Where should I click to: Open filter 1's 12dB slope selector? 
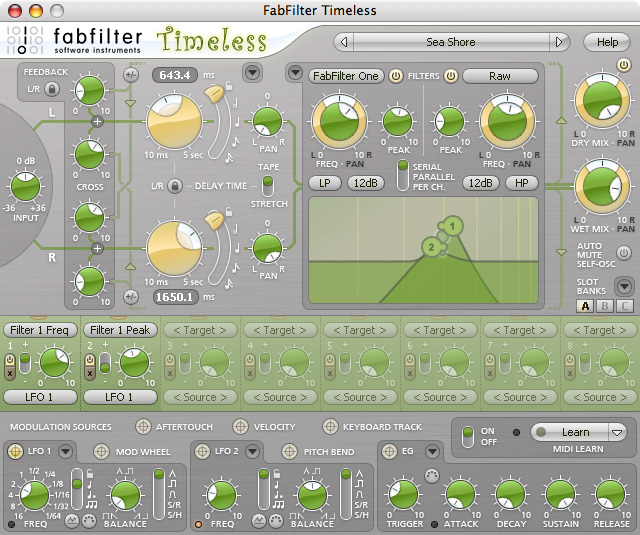coord(365,183)
